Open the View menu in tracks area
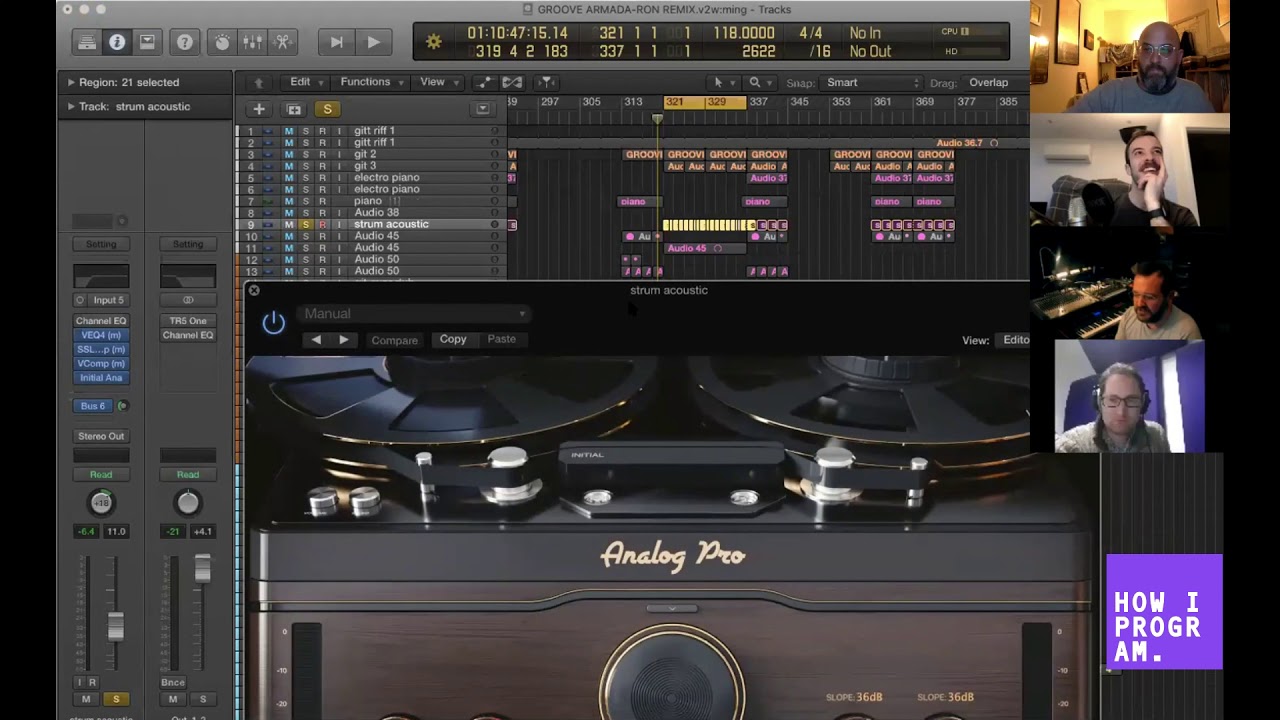The width and height of the screenshot is (1280, 720). point(437,82)
